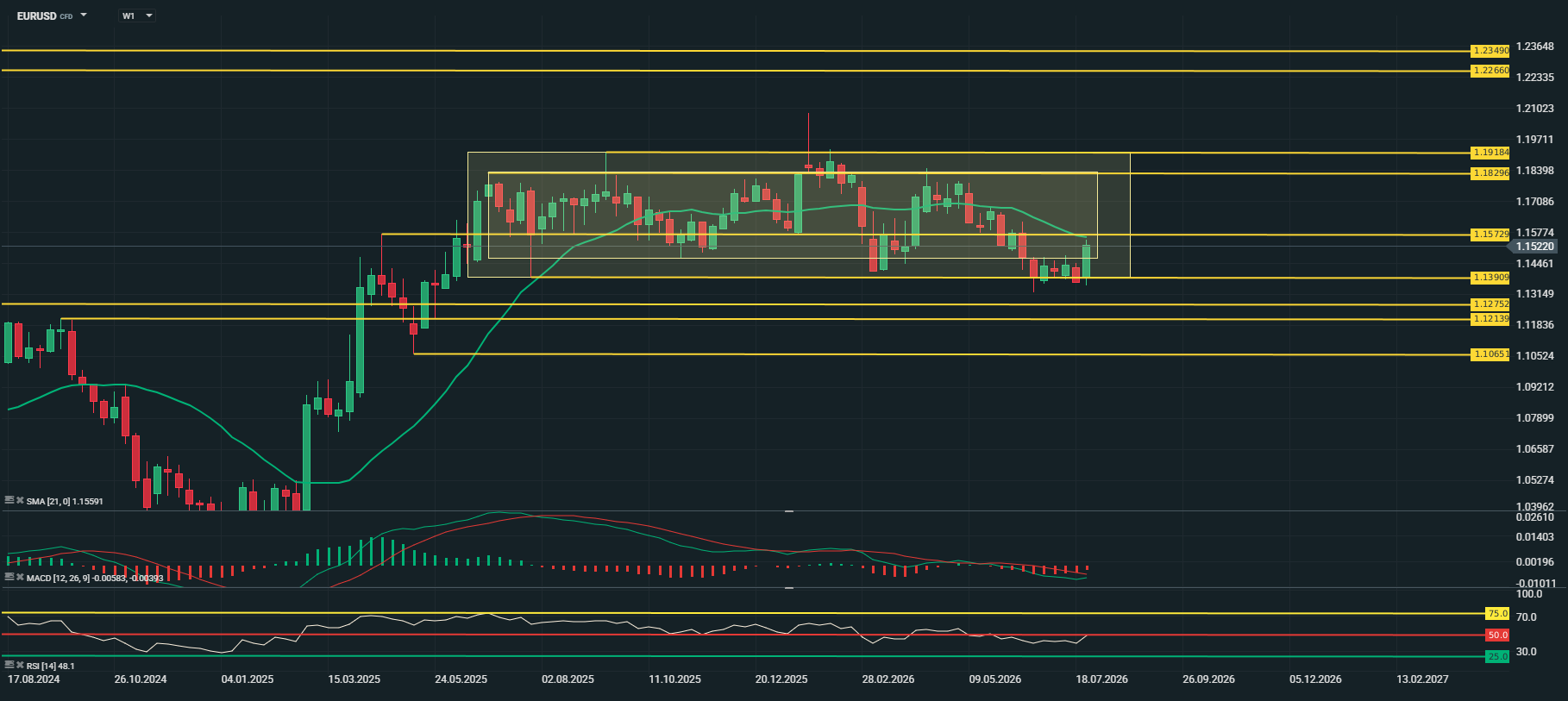Pick the 1.13909 price level tag
The width and height of the screenshot is (1568, 701).
coord(1490,278)
